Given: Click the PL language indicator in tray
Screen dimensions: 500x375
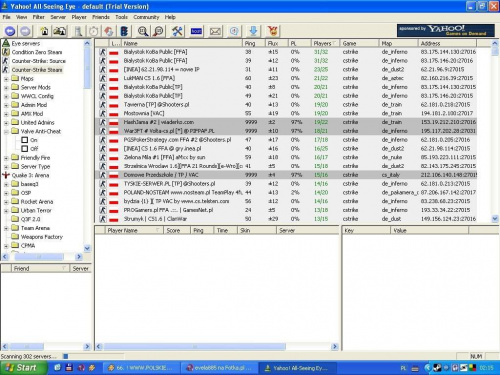Looking at the screenshot, I should [x=403, y=368].
